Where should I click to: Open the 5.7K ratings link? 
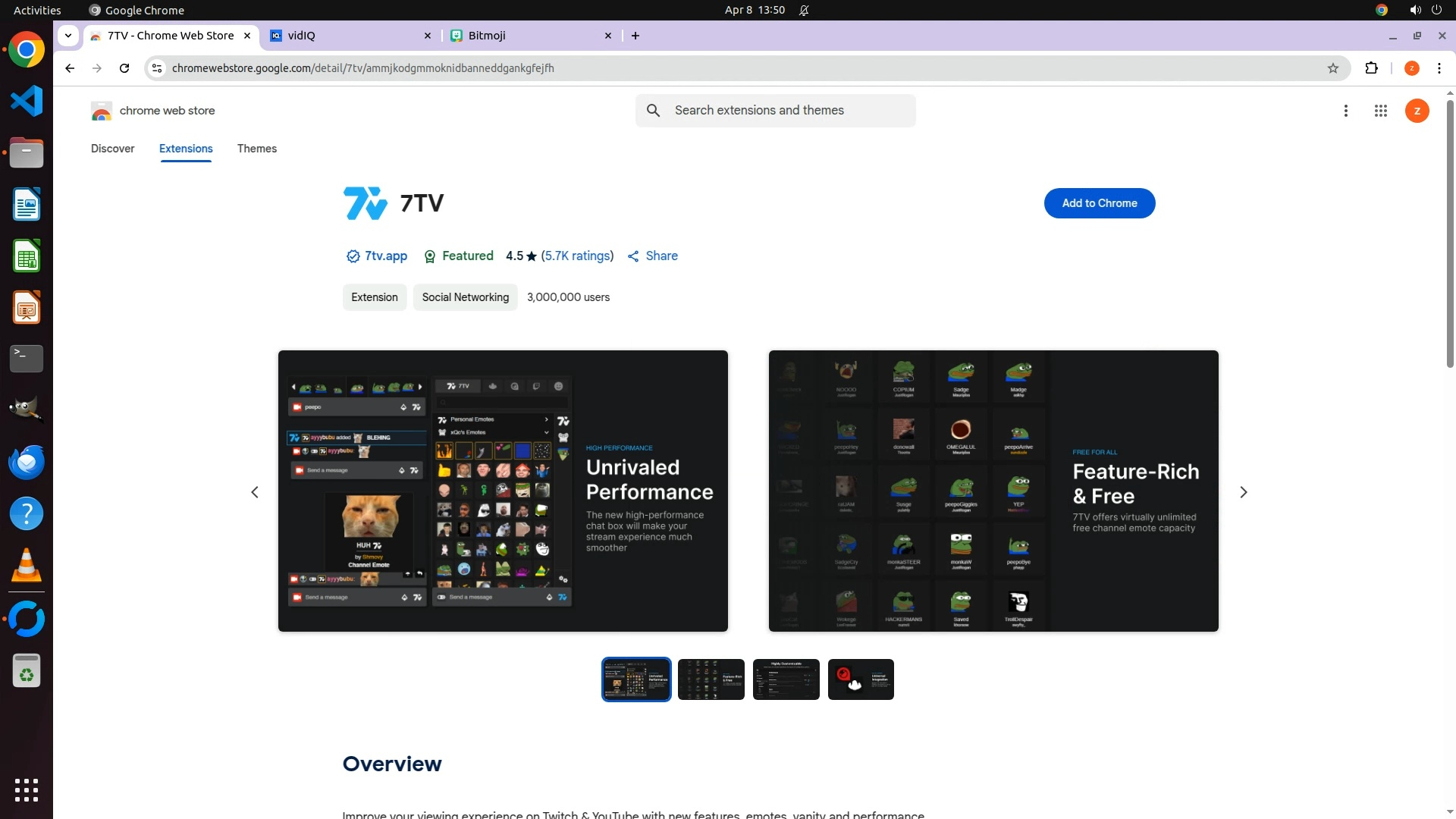pyautogui.click(x=577, y=256)
